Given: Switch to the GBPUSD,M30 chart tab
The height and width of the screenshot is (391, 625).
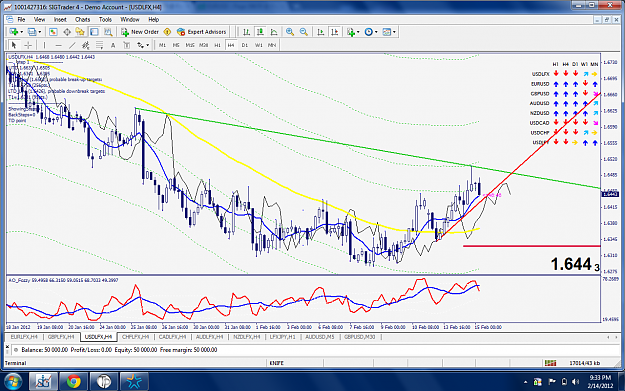Looking at the screenshot, I should [x=360, y=337].
